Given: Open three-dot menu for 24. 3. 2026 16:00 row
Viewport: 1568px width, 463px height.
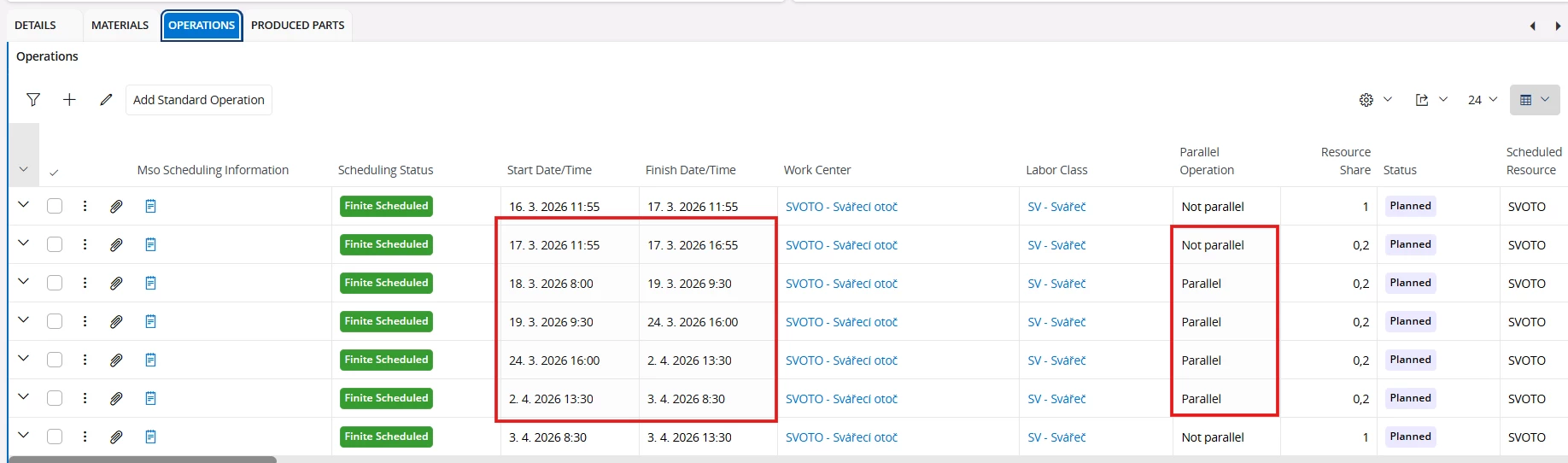Looking at the screenshot, I should click(x=85, y=360).
